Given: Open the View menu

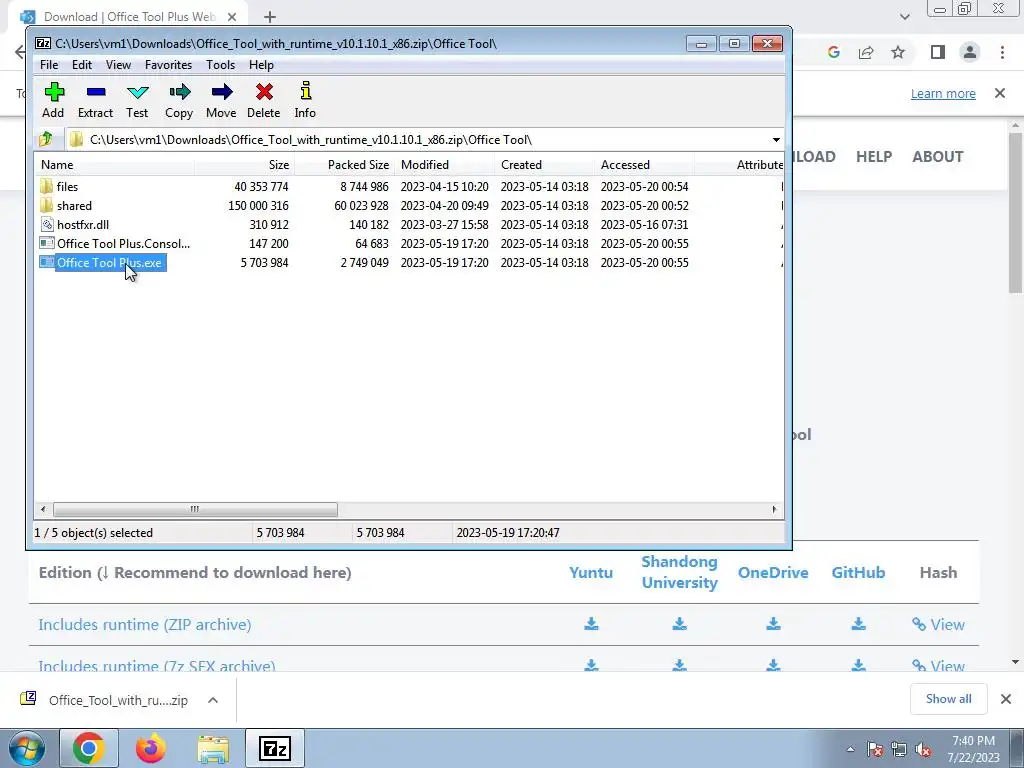Looking at the screenshot, I should [118, 65].
